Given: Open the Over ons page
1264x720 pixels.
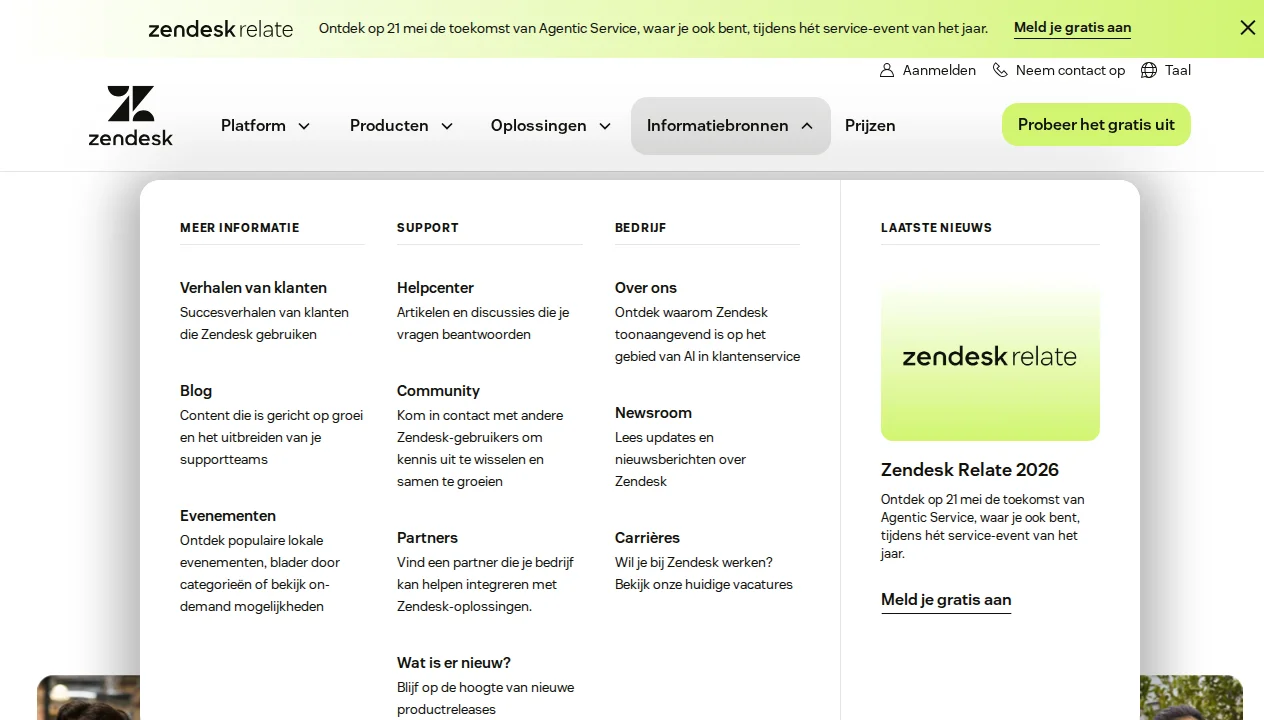Looking at the screenshot, I should click(645, 288).
